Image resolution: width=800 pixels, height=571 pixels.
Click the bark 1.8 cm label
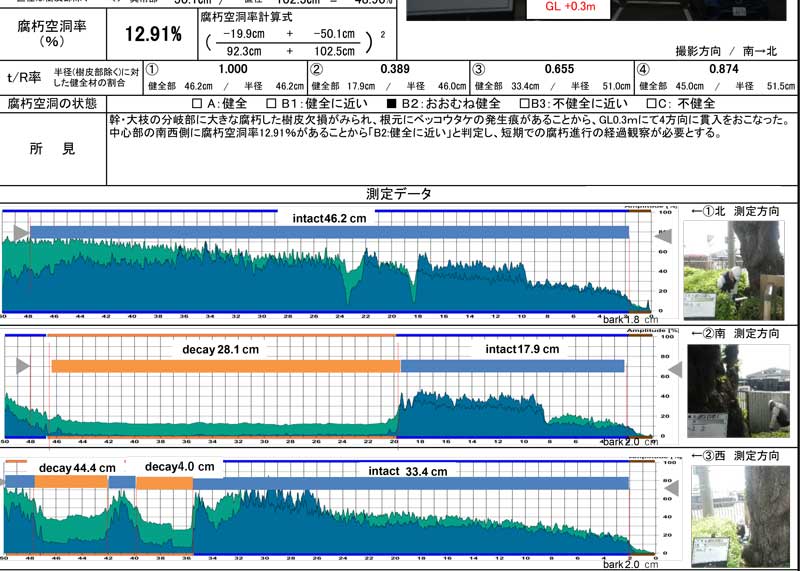pos(631,320)
